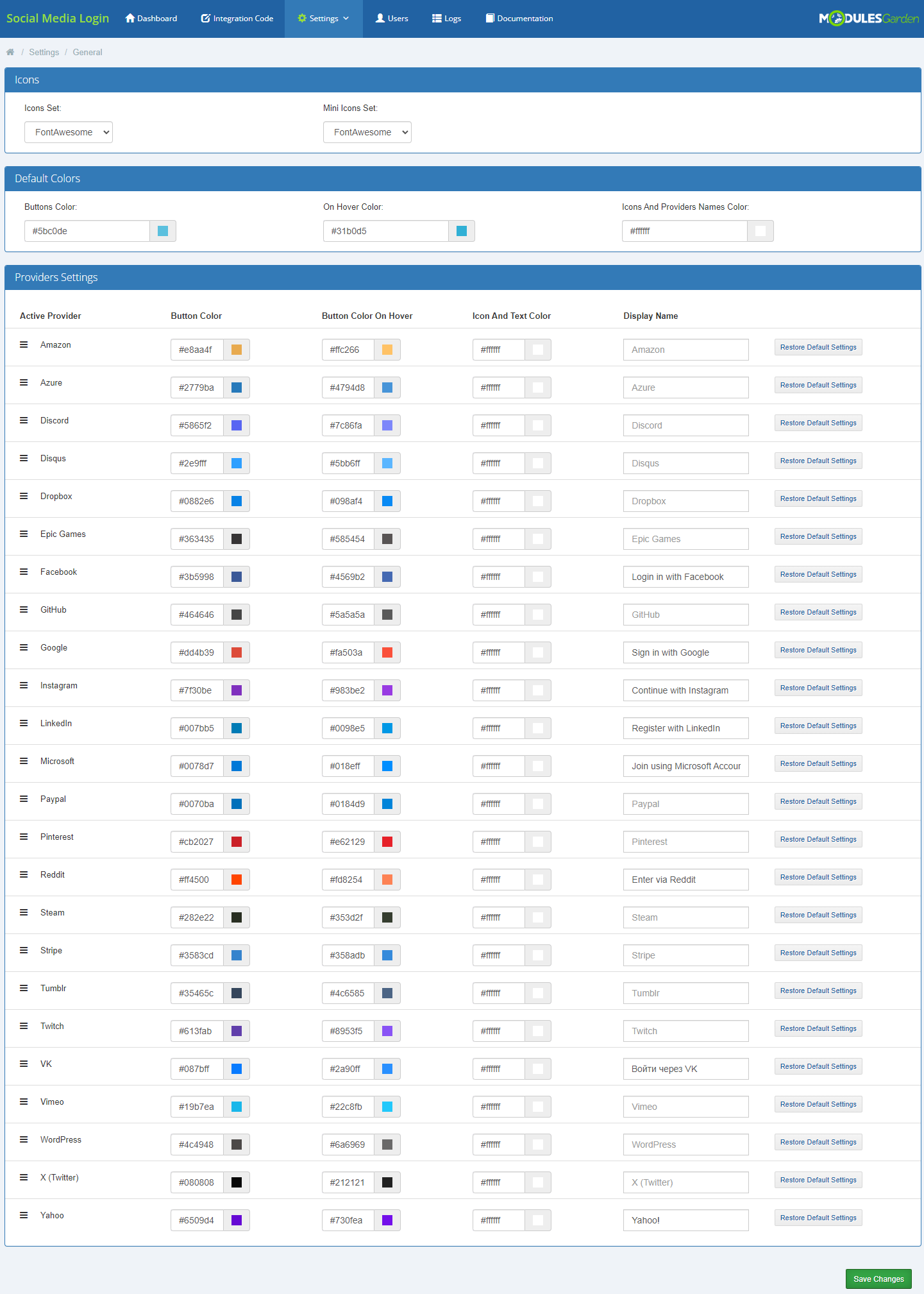
Task: Click the reorder handle next to Google
Action: pyautogui.click(x=24, y=648)
